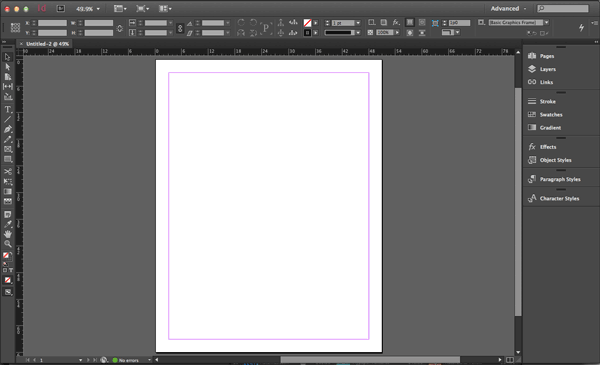Open the Basic Graphics Frame style dropdown
This screenshot has height=365, width=600.
tap(546, 23)
